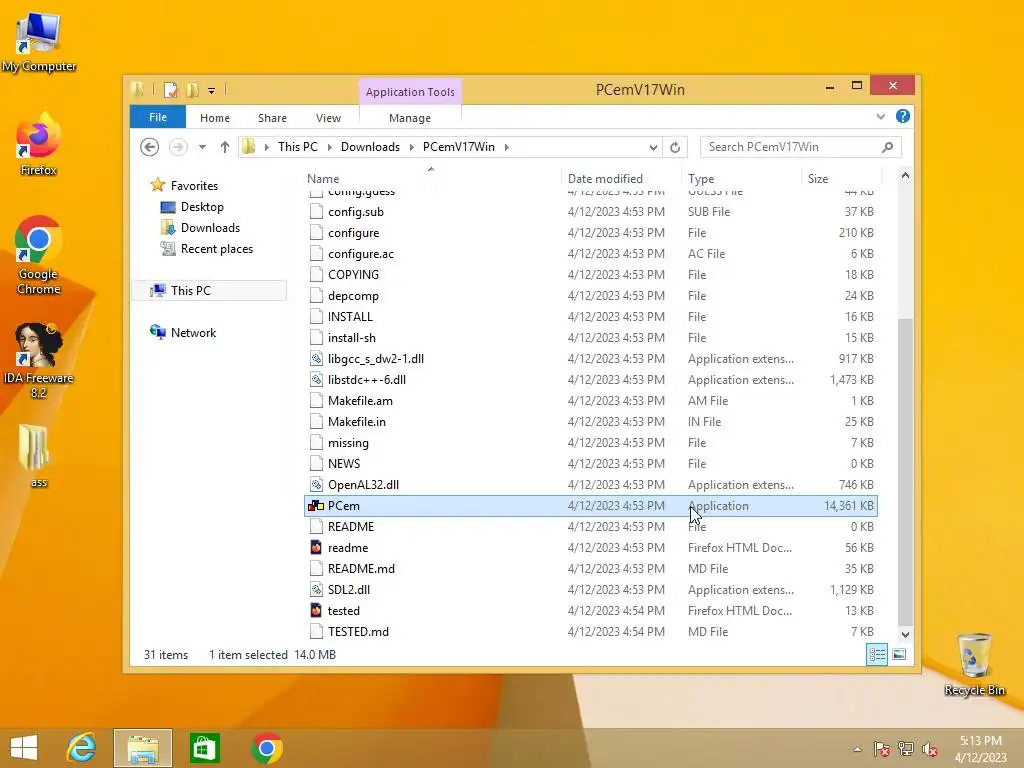Open the My Computer desktop shortcut
This screenshot has width=1024, height=768.
click(39, 42)
